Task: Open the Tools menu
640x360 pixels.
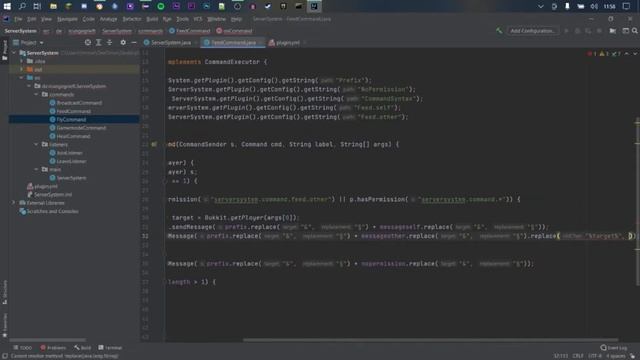Action: [182, 19]
